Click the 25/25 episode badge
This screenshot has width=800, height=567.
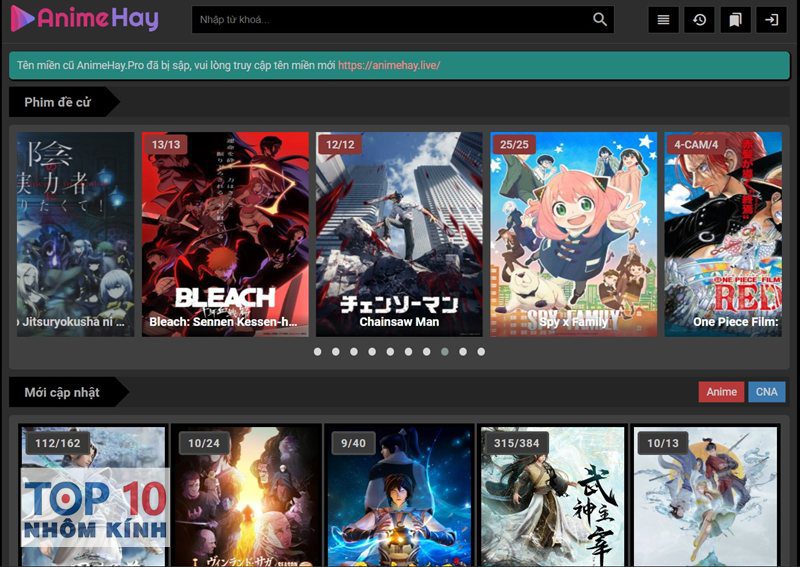(514, 144)
